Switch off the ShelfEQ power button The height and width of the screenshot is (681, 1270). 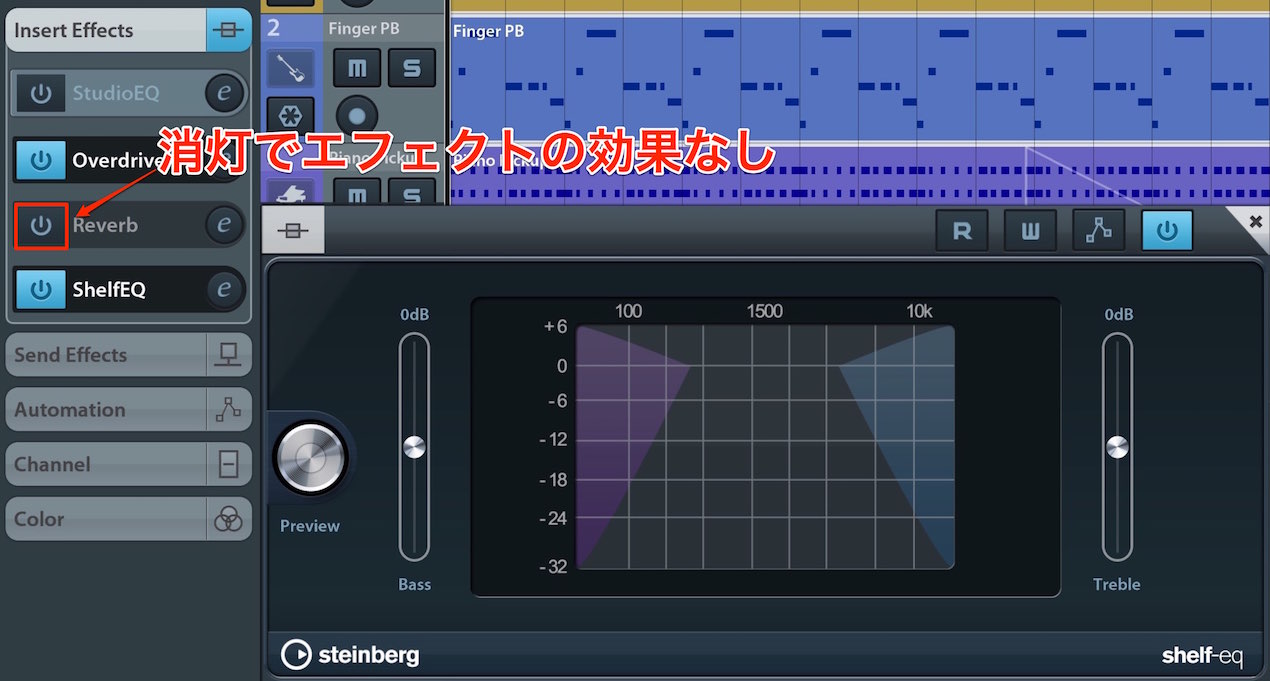41,290
